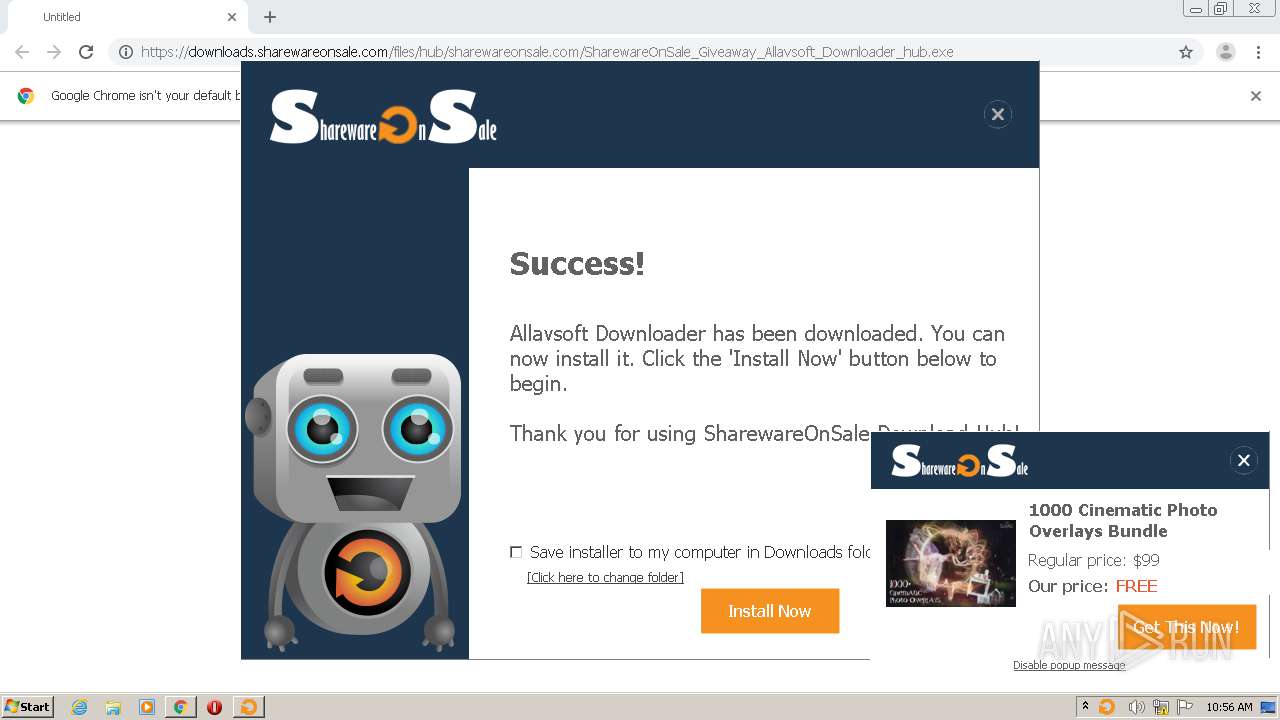The image size is (1280, 720).
Task: View site information icon in address bar
Action: pyautogui.click(x=126, y=52)
